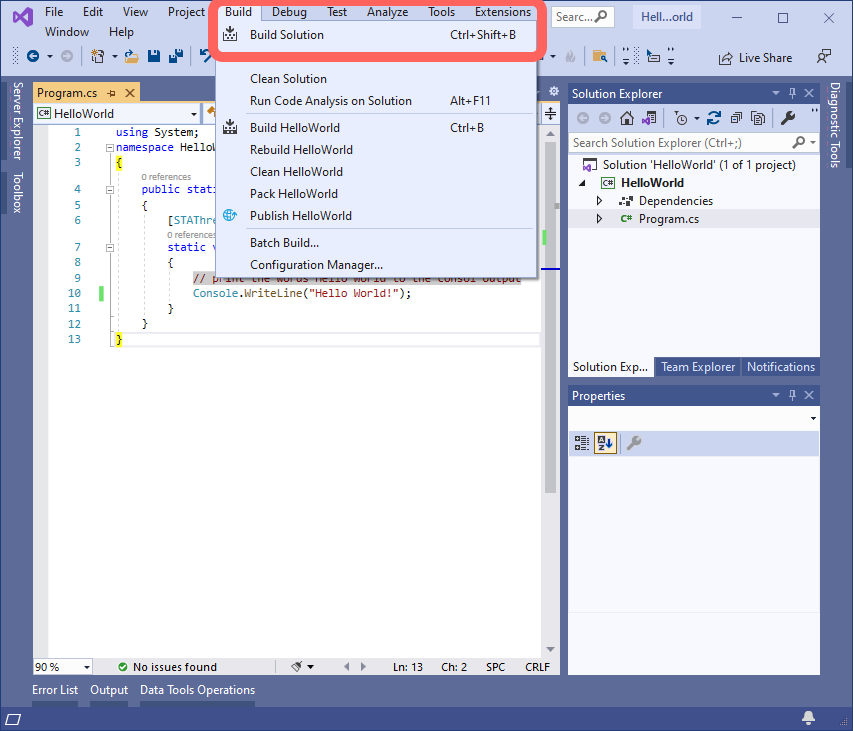Open the HelloWorld project combo box
The height and width of the screenshot is (731, 853).
tap(118, 114)
